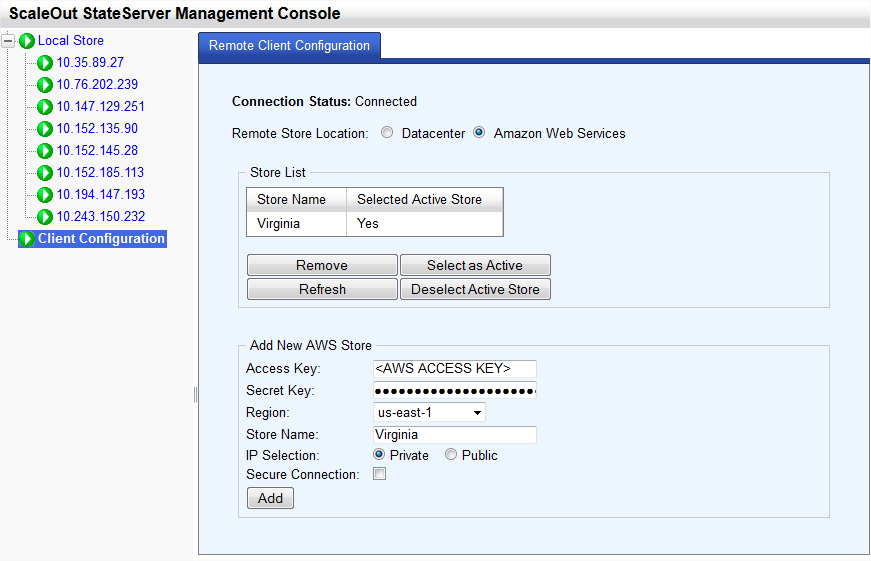Click the Add button for new AWS store

pos(270,498)
